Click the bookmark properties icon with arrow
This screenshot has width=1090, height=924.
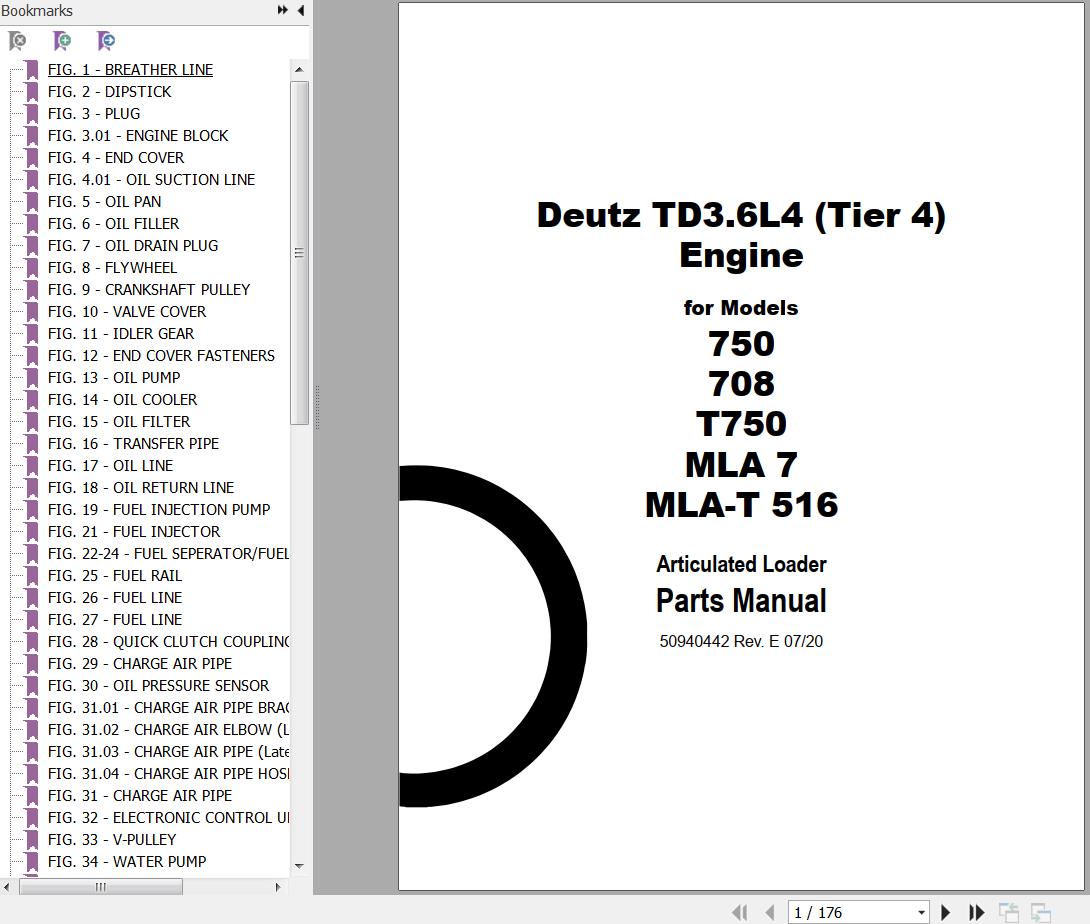(x=106, y=41)
